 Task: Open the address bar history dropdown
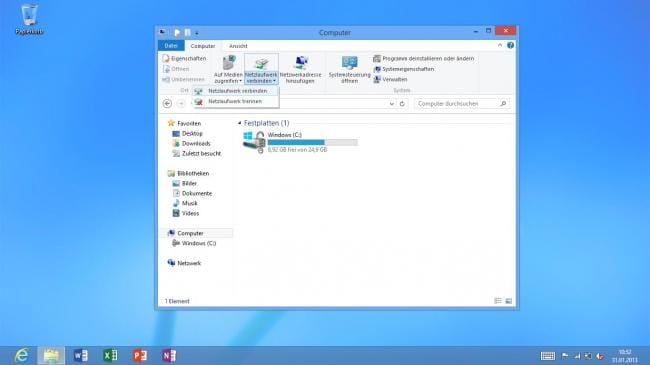click(392, 104)
